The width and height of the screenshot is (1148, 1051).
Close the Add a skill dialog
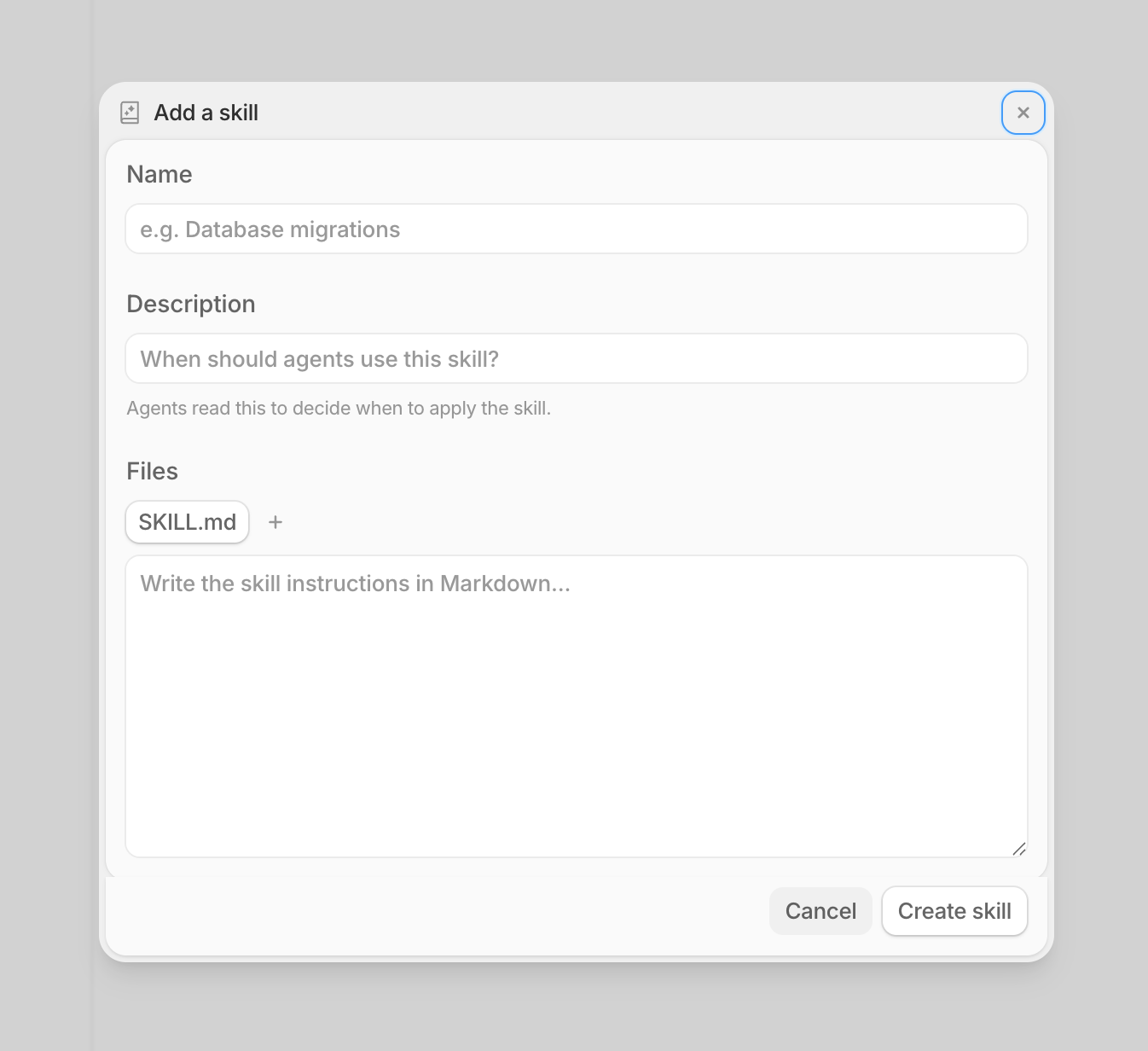click(1023, 113)
